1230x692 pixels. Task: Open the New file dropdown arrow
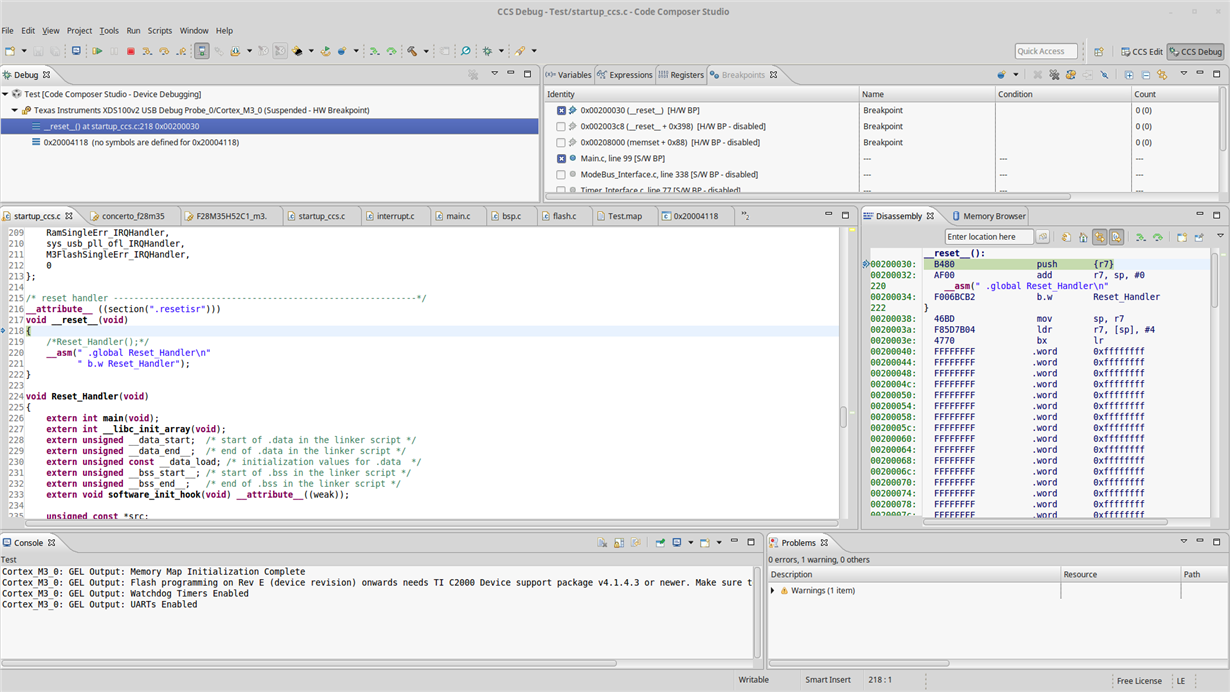24,50
